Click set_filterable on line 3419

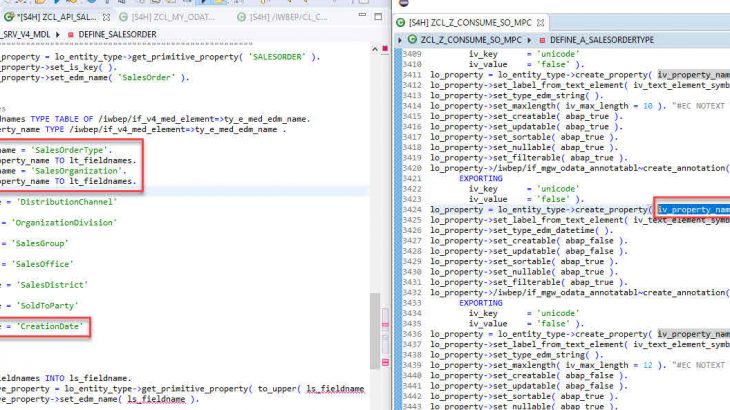[x=525, y=158]
